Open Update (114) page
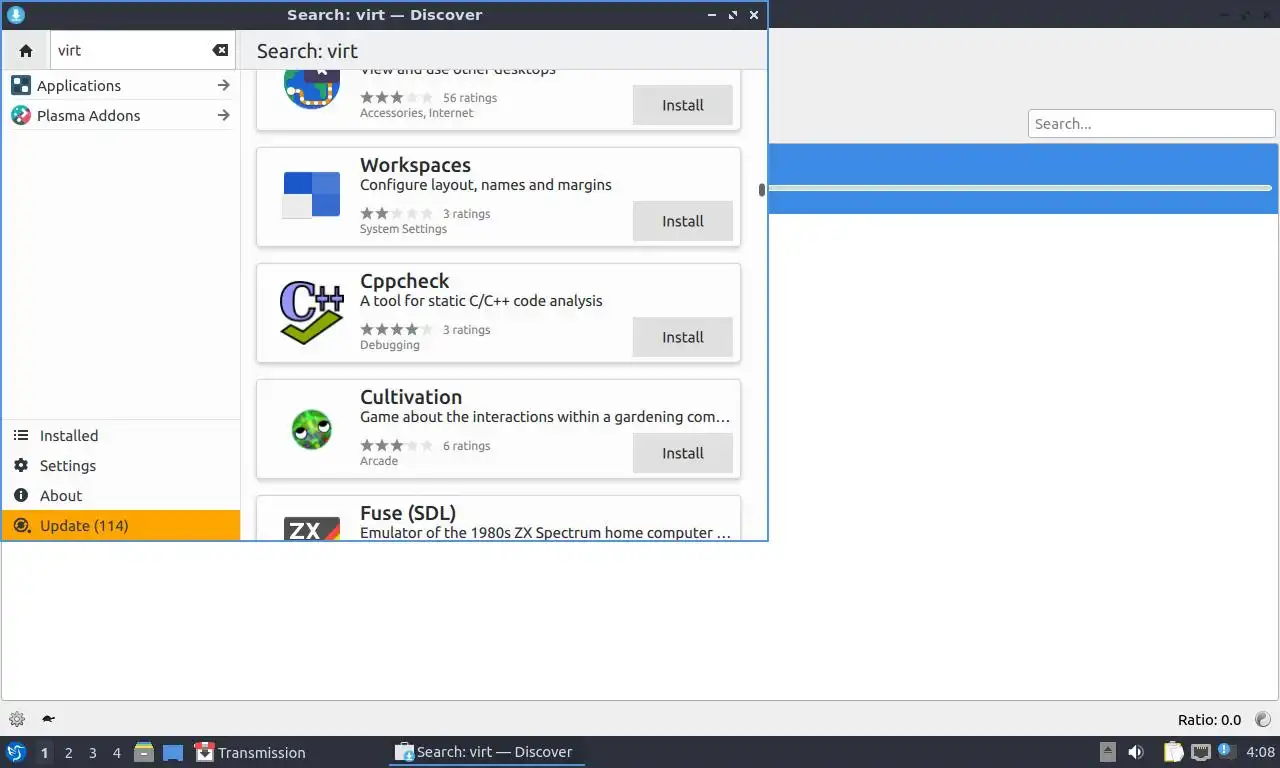This screenshot has height=768, width=1280. (121, 526)
